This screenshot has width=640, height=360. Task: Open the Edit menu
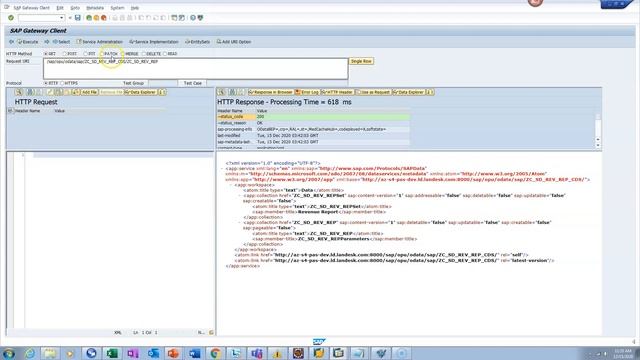60,8
